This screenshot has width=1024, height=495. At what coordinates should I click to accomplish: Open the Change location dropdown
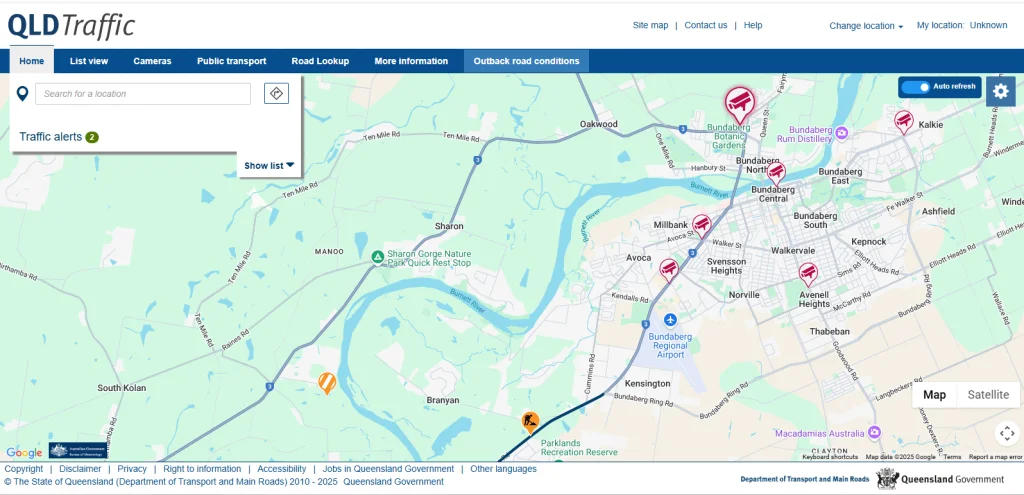[865, 26]
